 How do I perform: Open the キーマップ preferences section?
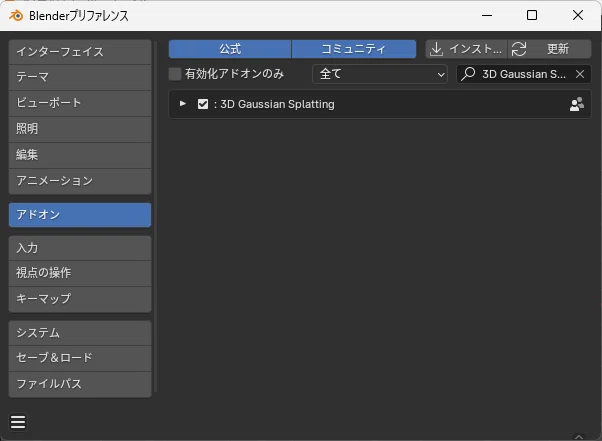click(80, 299)
